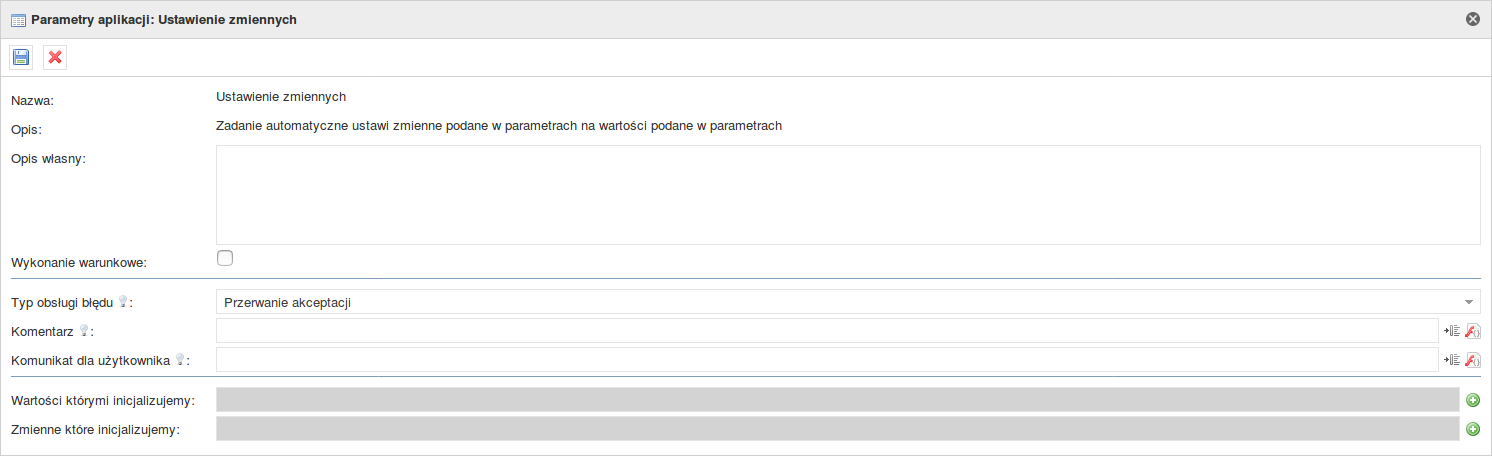Image resolution: width=1492 pixels, height=456 pixels.
Task: Click into the Komentarz input field
Action: 827,331
